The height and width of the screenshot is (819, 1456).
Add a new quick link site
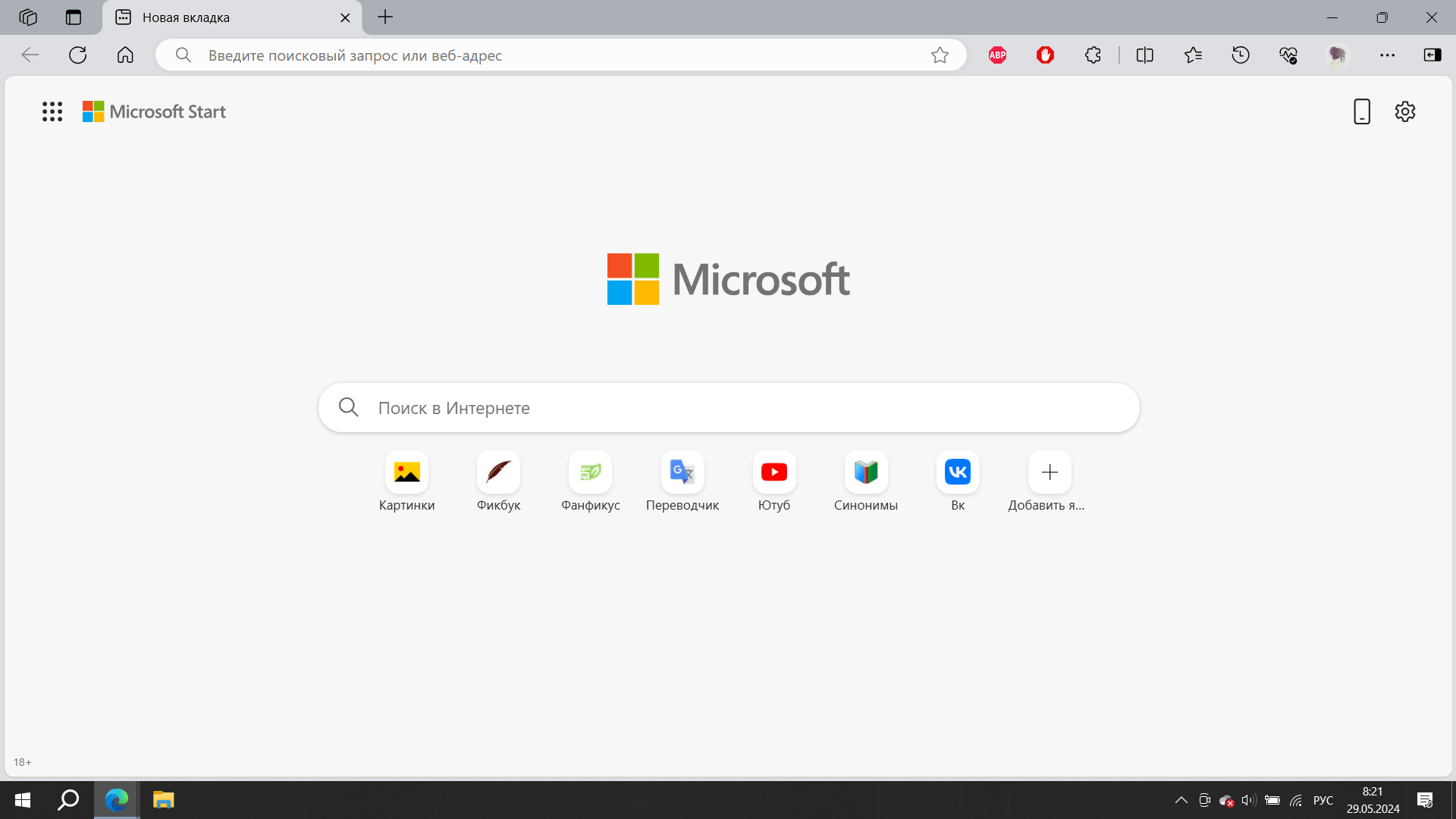tap(1050, 482)
